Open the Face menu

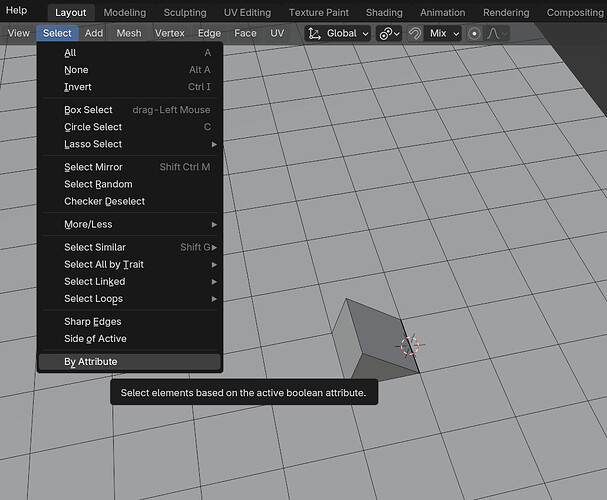pyautogui.click(x=245, y=33)
